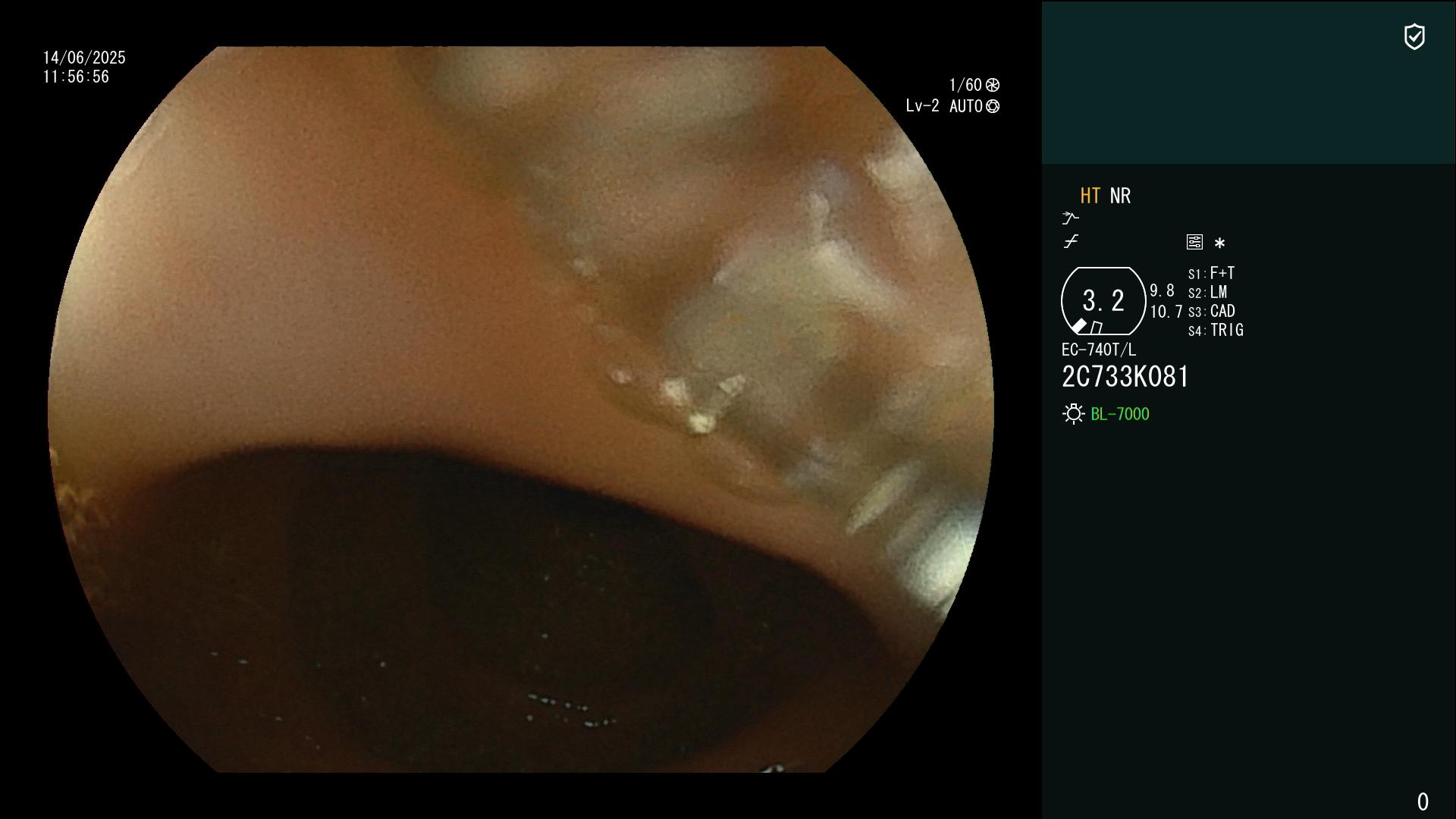Screen dimensions: 1456x819
Task: Click the AUTO exposure mode text
Action: point(966,106)
